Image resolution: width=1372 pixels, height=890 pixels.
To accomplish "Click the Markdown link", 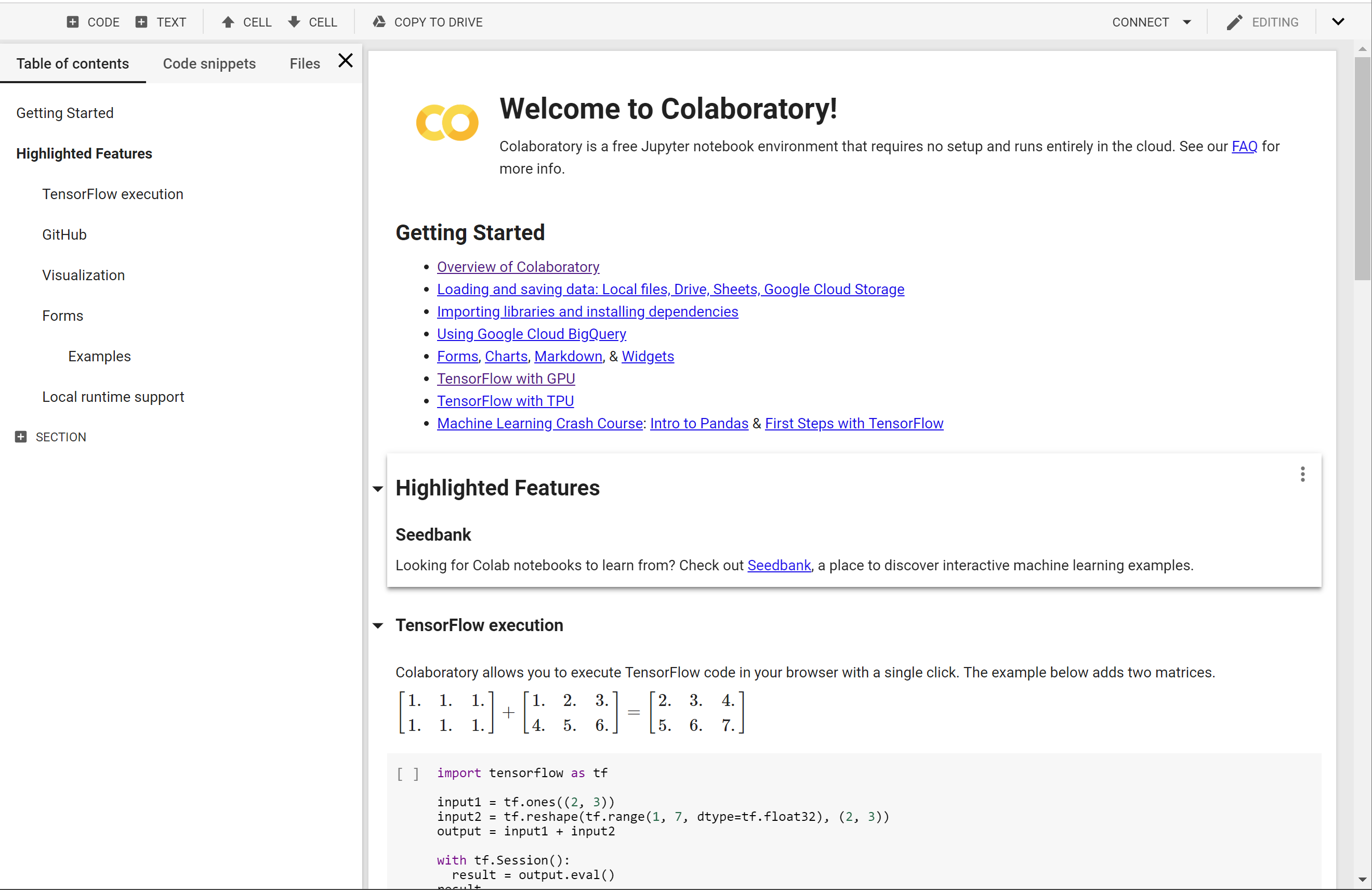I will (568, 357).
